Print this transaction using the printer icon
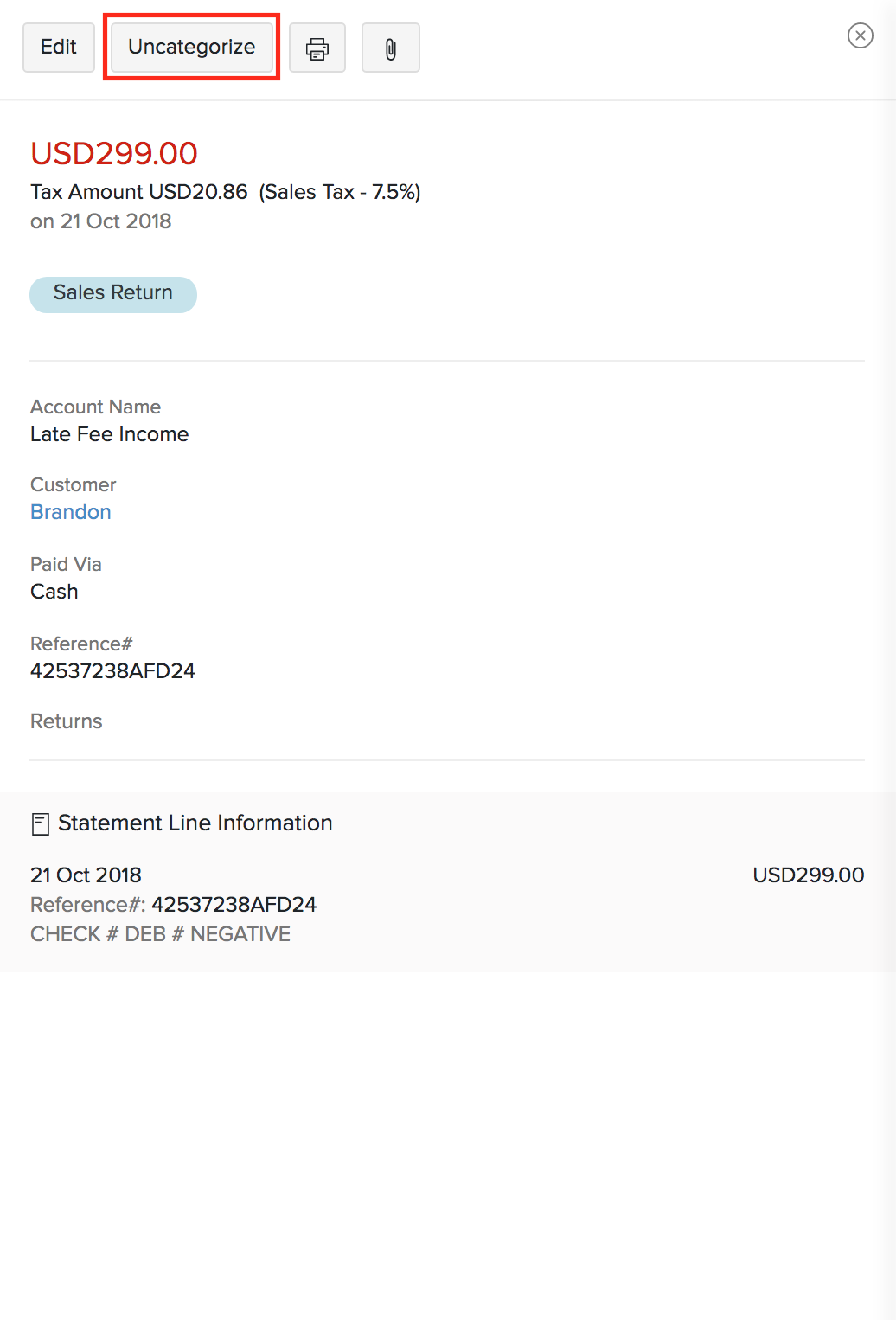 click(317, 48)
